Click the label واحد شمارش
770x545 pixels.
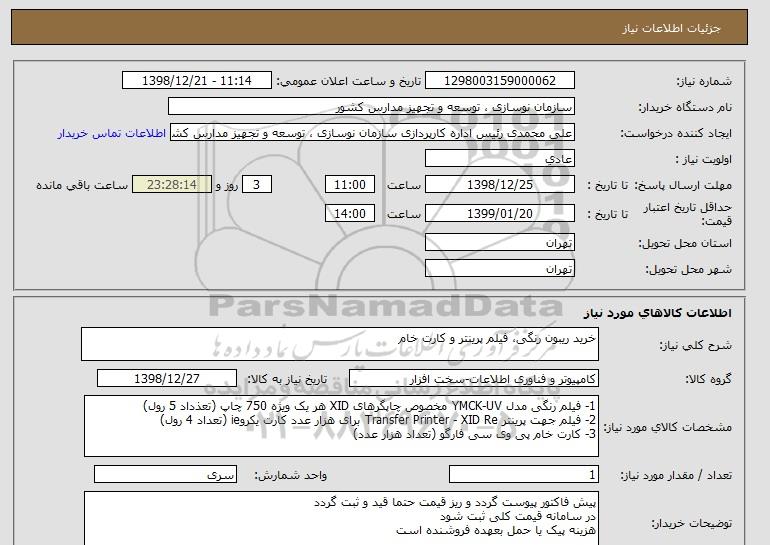(291, 475)
